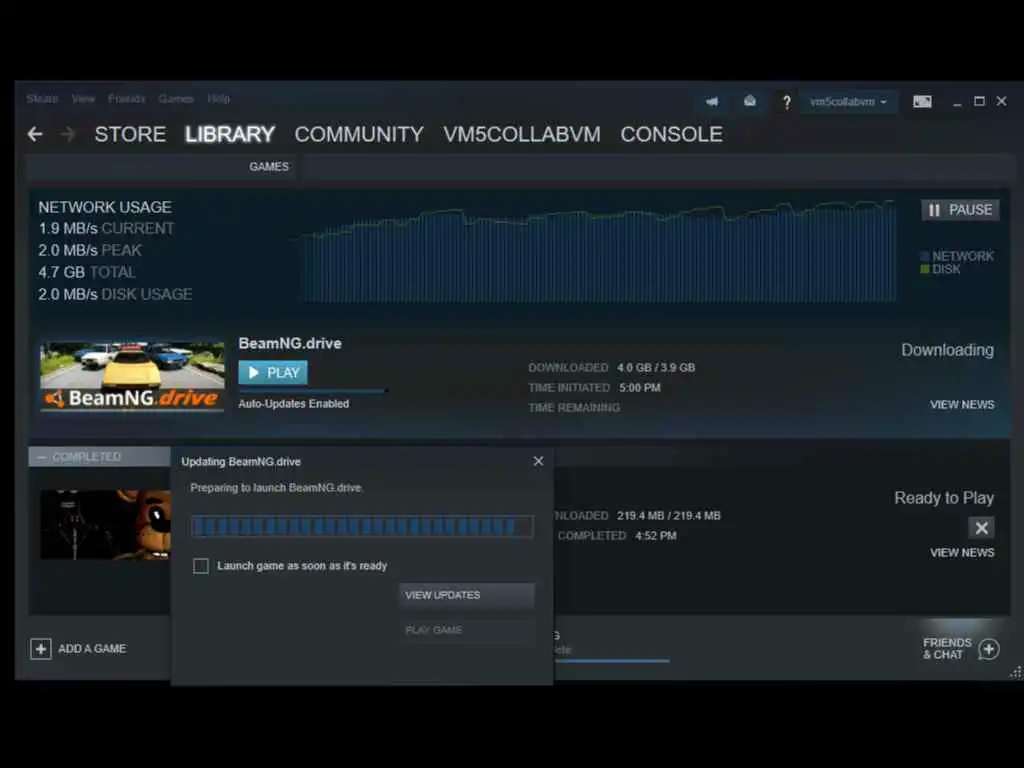Viewport: 1024px width, 768px height.
Task: Open the Five Nights at Freddy's thumbnail
Action: [105, 524]
